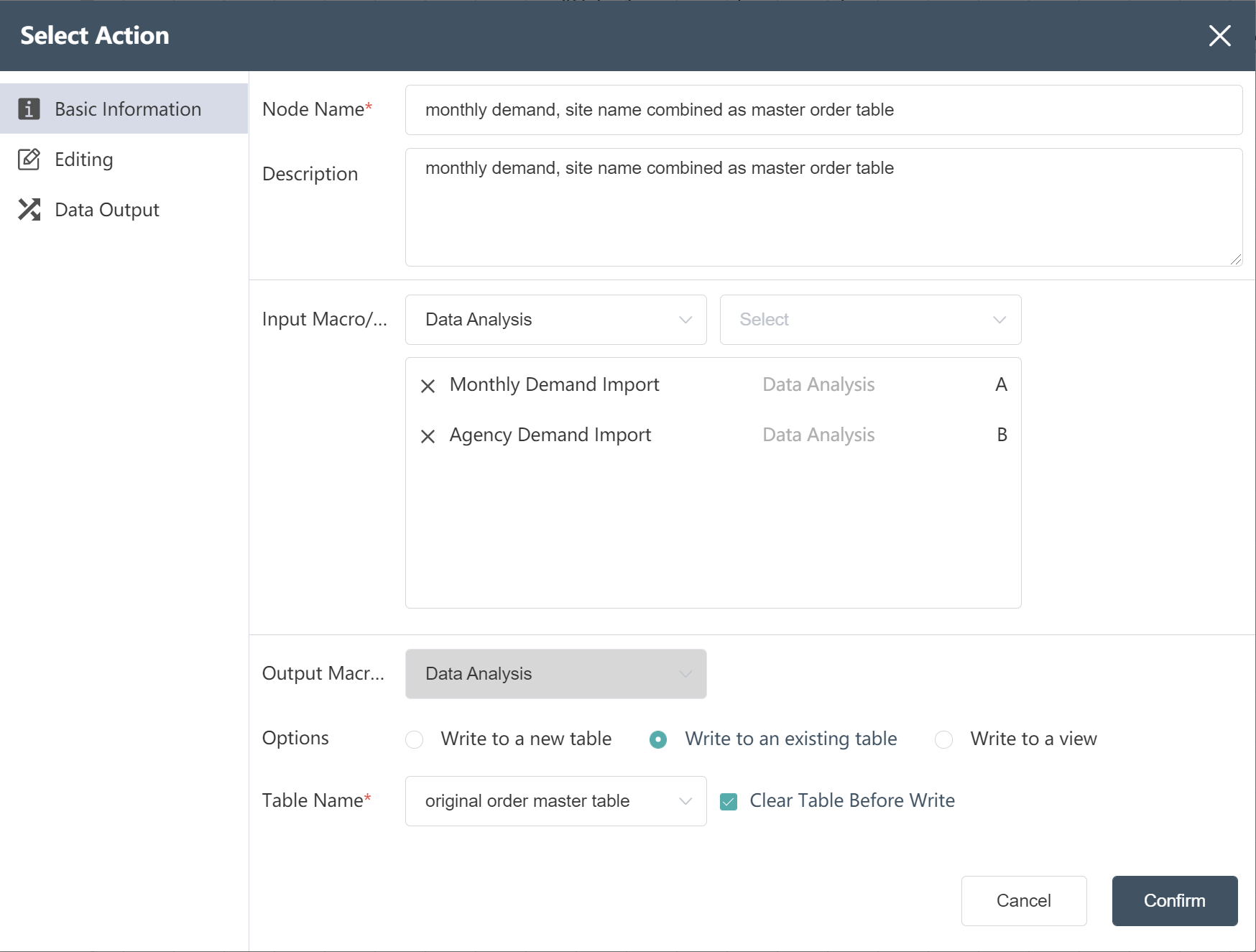This screenshot has height=952, width=1256.
Task: Click Data Analysis label in Monthly Demand row
Action: click(x=818, y=384)
